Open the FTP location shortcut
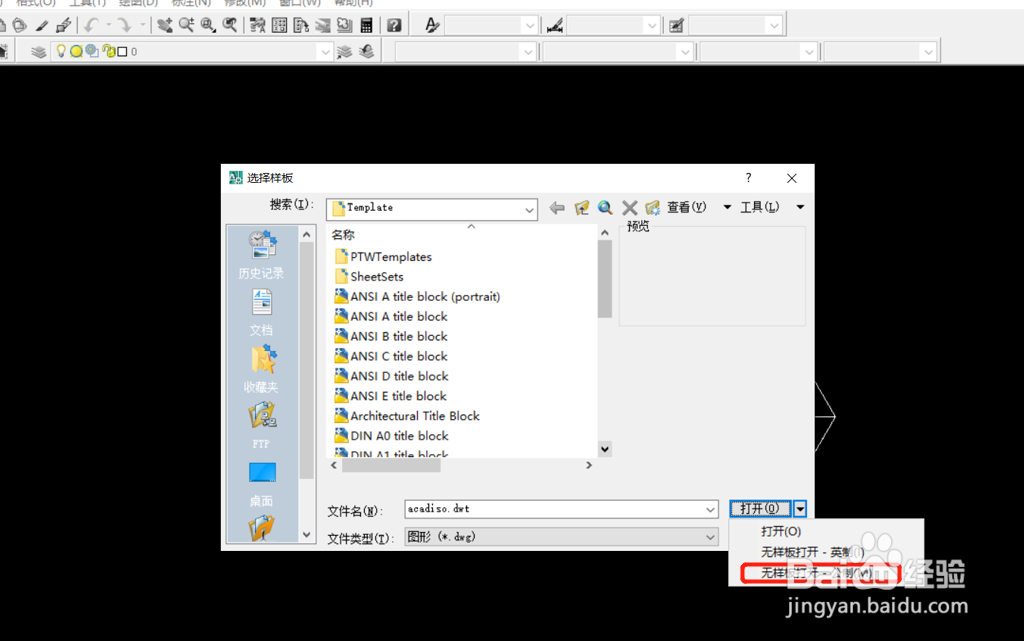 (x=261, y=426)
